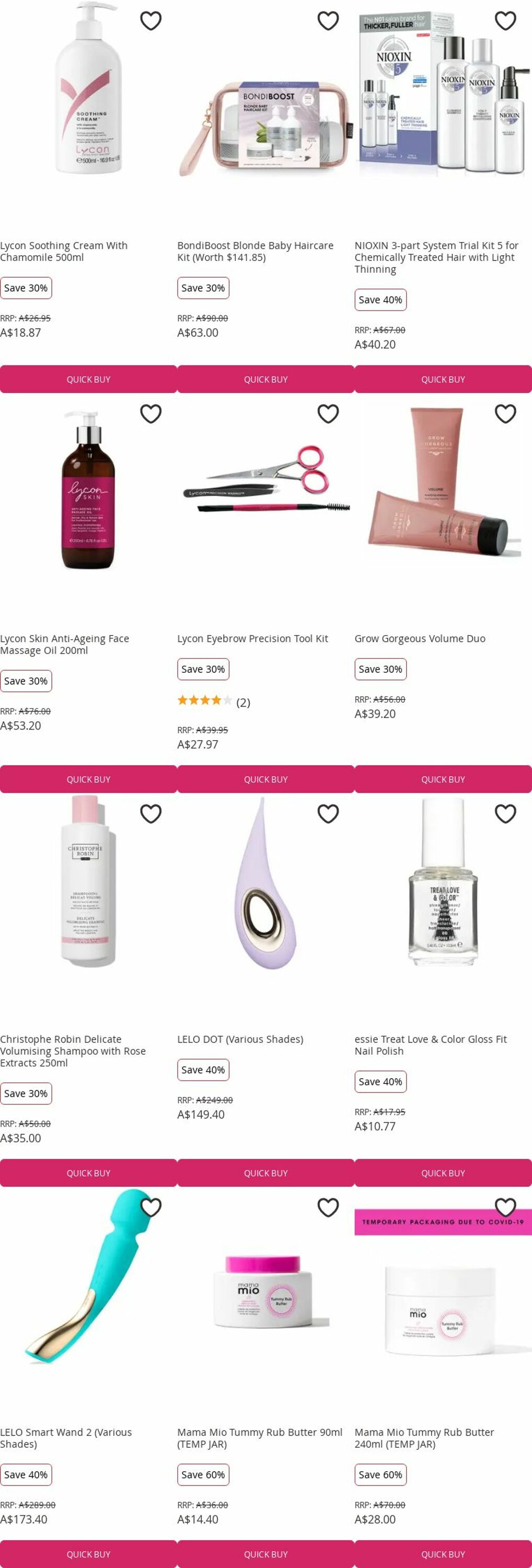This screenshot has width=532, height=1568.
Task: Wishlist heart on NIOXIN Trial Kit 5
Action: pos(505,21)
